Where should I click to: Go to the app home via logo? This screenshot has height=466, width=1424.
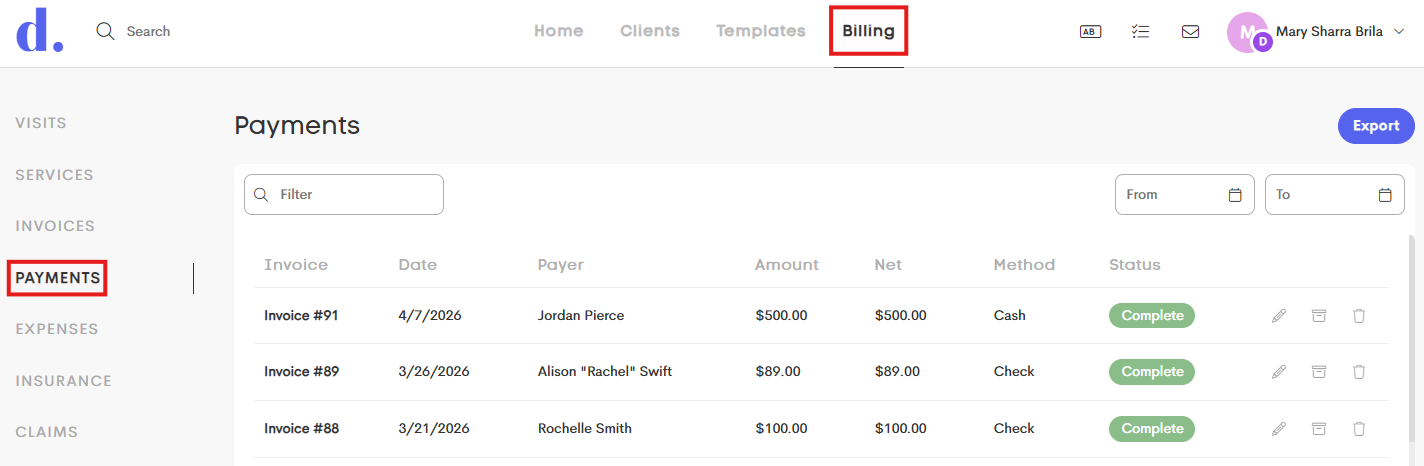[40, 30]
